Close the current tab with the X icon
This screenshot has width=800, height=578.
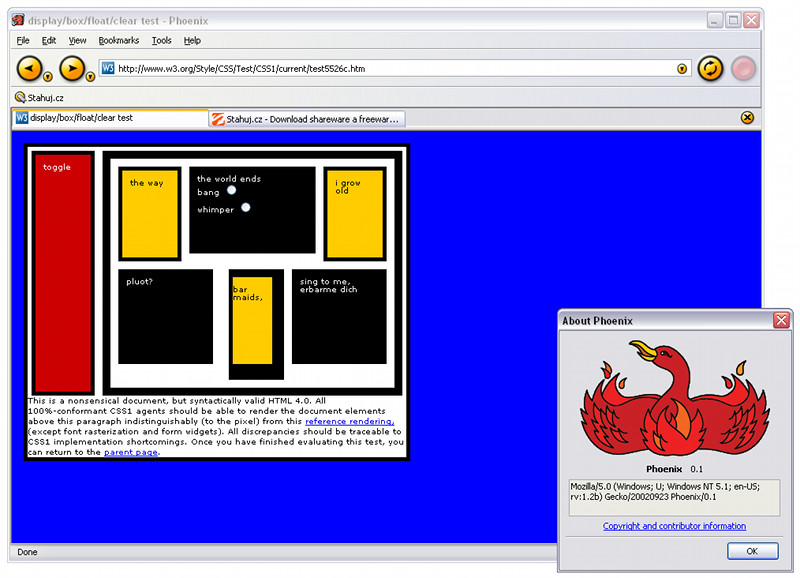[747, 118]
